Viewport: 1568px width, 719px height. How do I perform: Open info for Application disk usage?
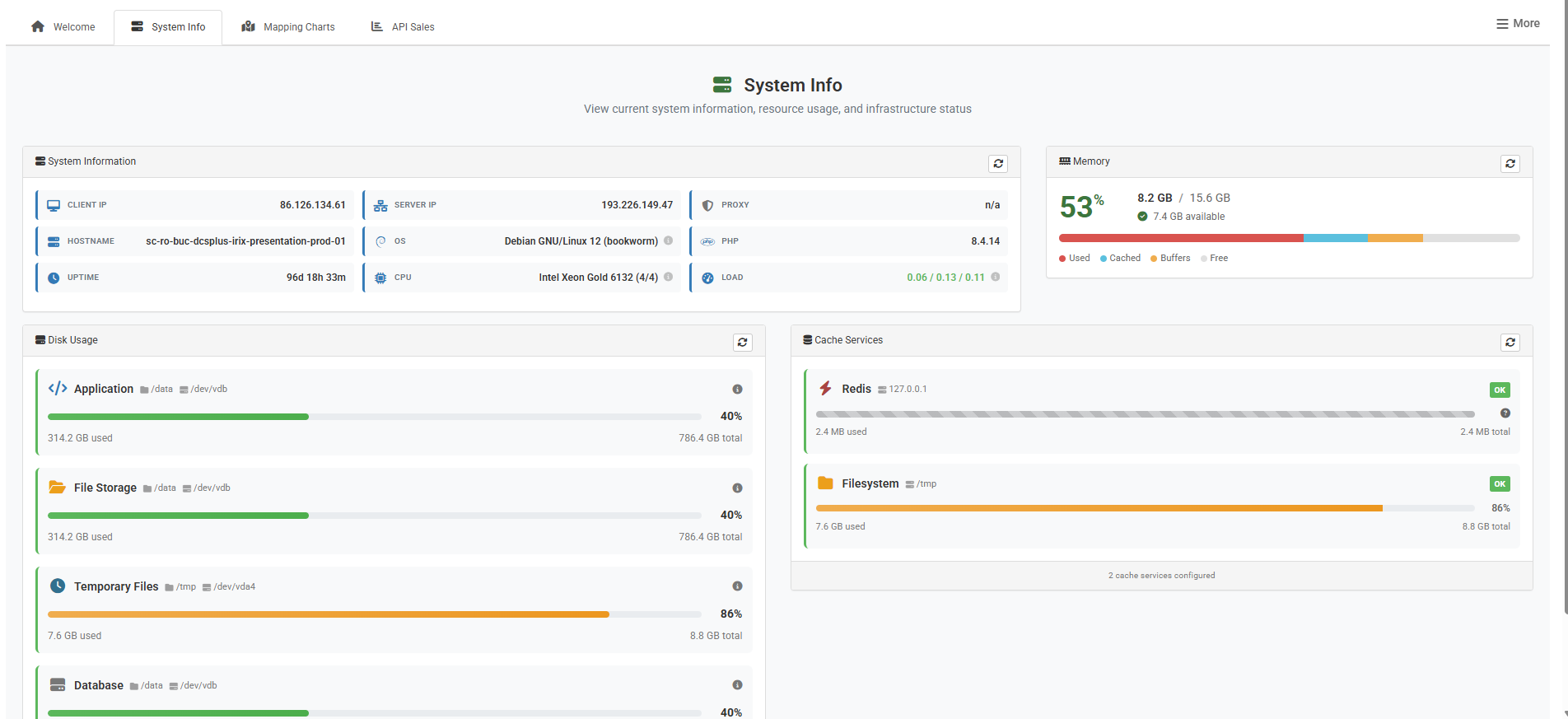737,389
